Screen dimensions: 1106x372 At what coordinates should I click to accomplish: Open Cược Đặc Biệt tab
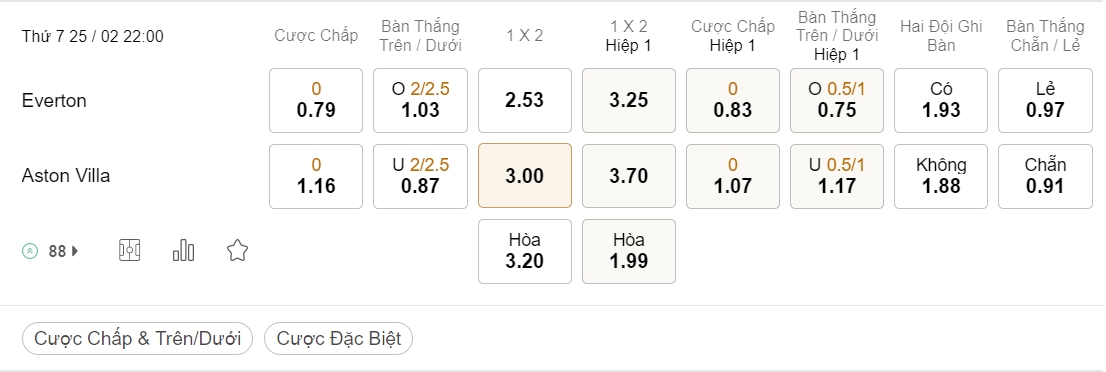tap(339, 338)
